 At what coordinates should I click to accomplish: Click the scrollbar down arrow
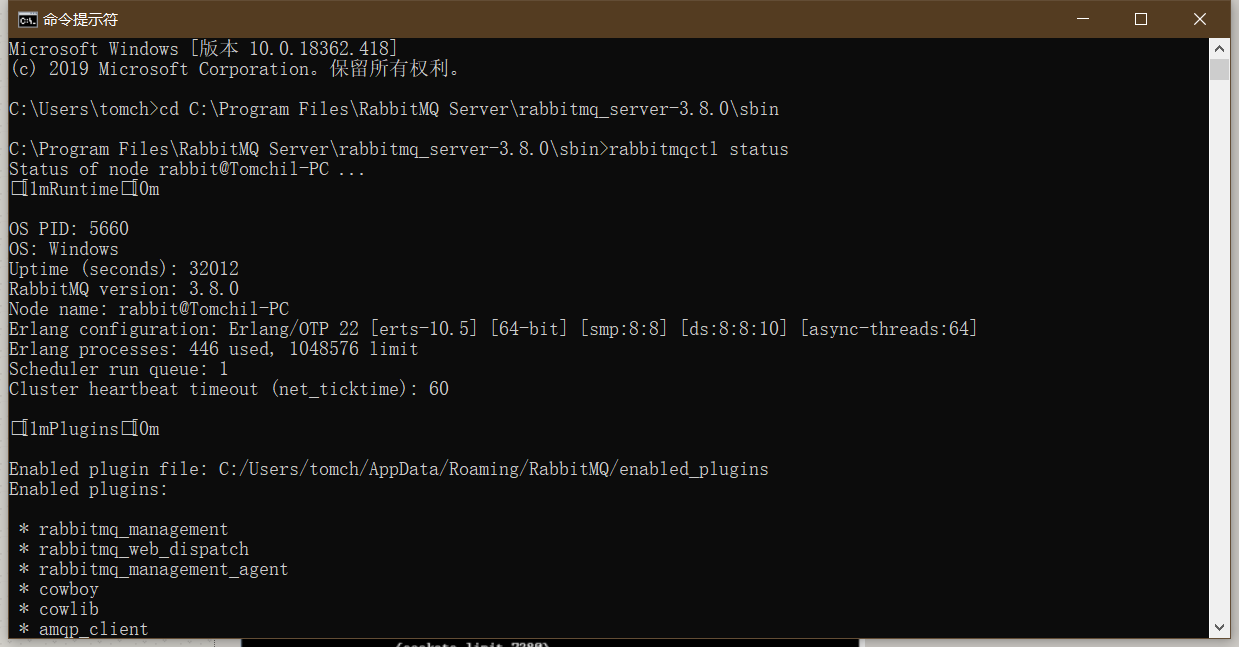(x=1219, y=628)
